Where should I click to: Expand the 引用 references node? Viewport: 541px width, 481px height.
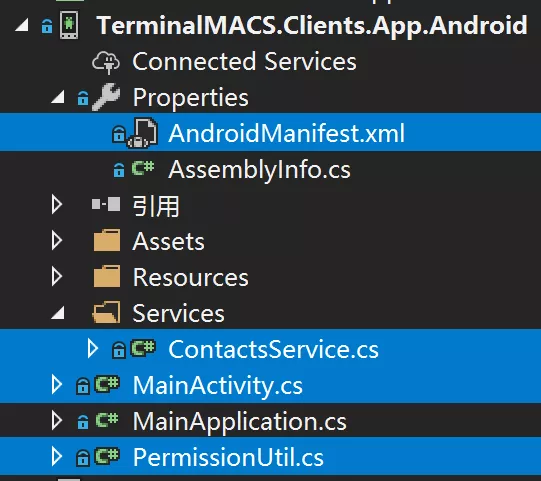pos(57,204)
